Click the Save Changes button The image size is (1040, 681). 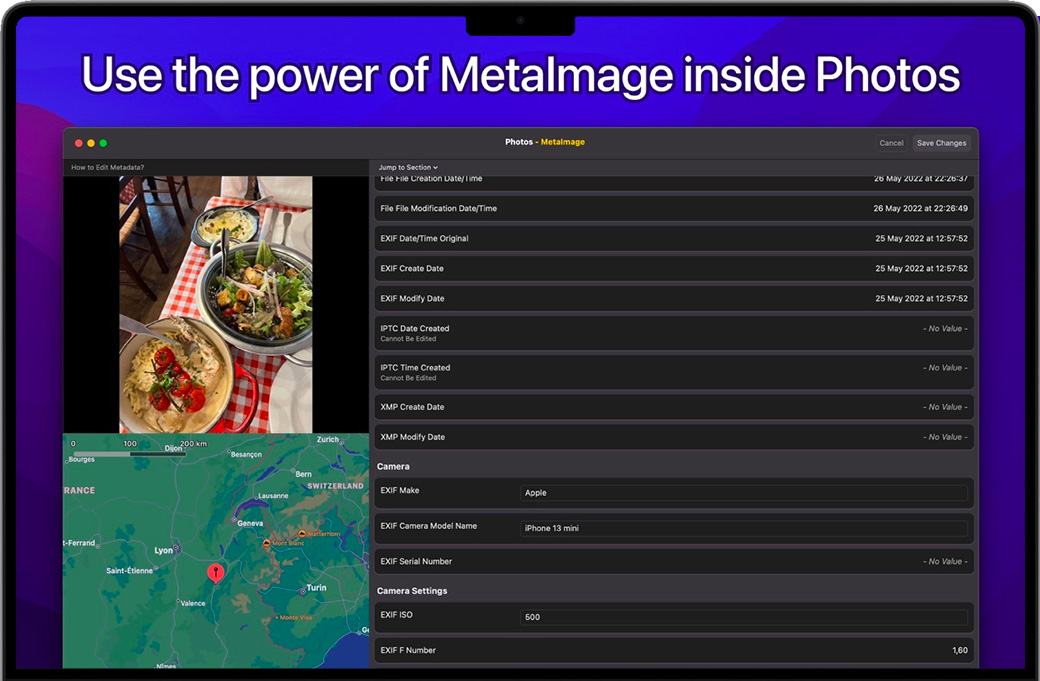click(x=941, y=143)
